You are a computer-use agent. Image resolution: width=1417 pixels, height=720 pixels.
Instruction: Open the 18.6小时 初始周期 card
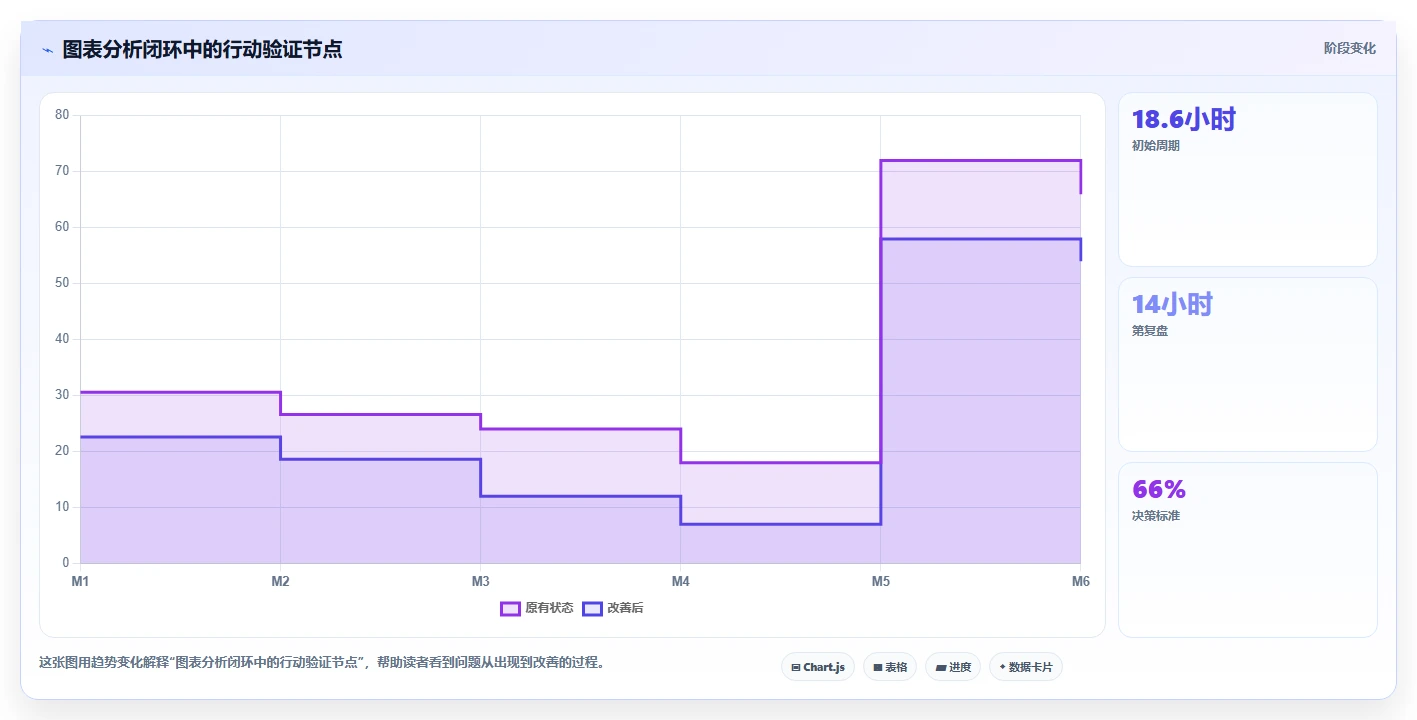(1247, 179)
